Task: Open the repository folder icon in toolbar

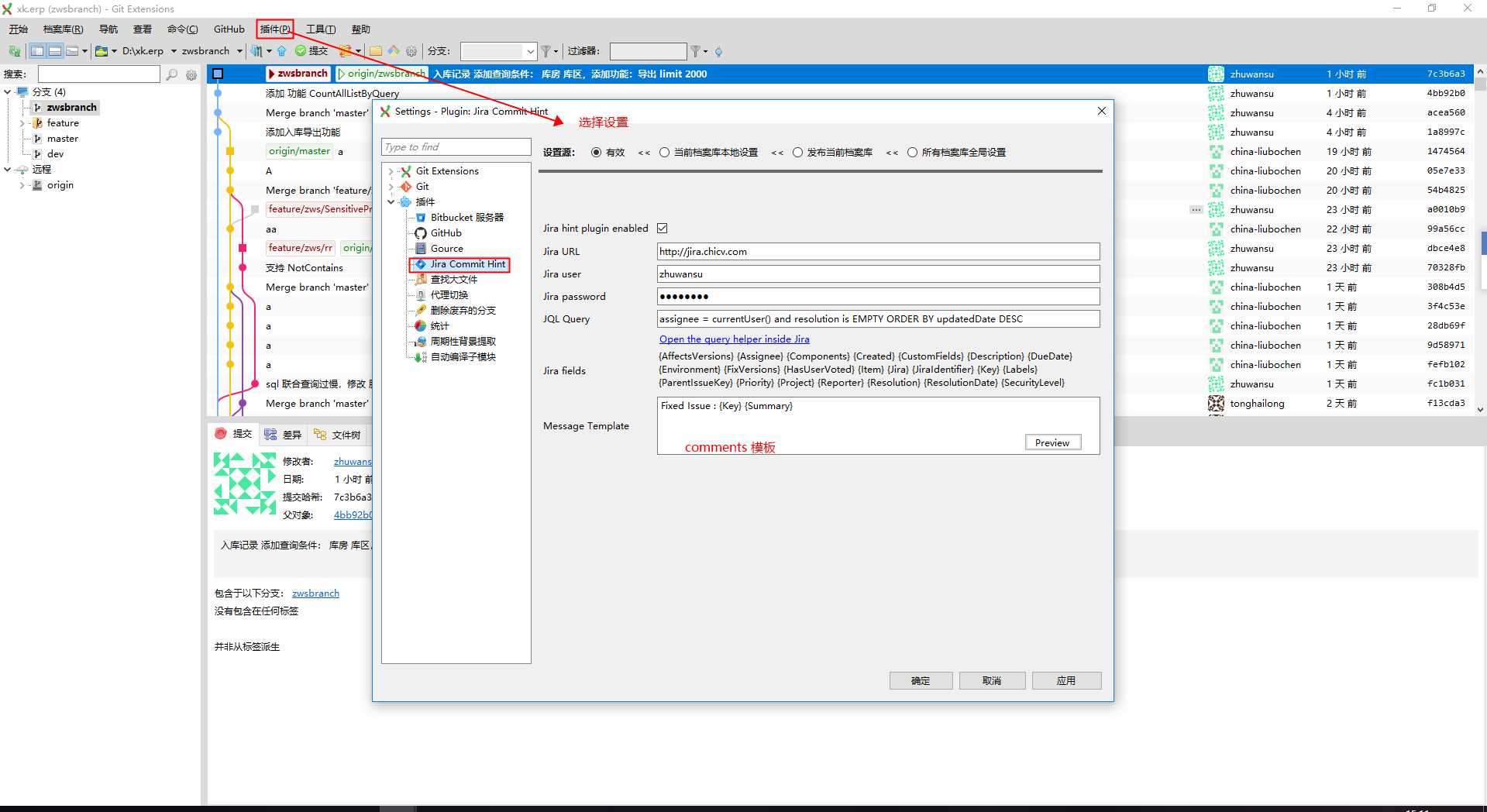Action: 102,51
